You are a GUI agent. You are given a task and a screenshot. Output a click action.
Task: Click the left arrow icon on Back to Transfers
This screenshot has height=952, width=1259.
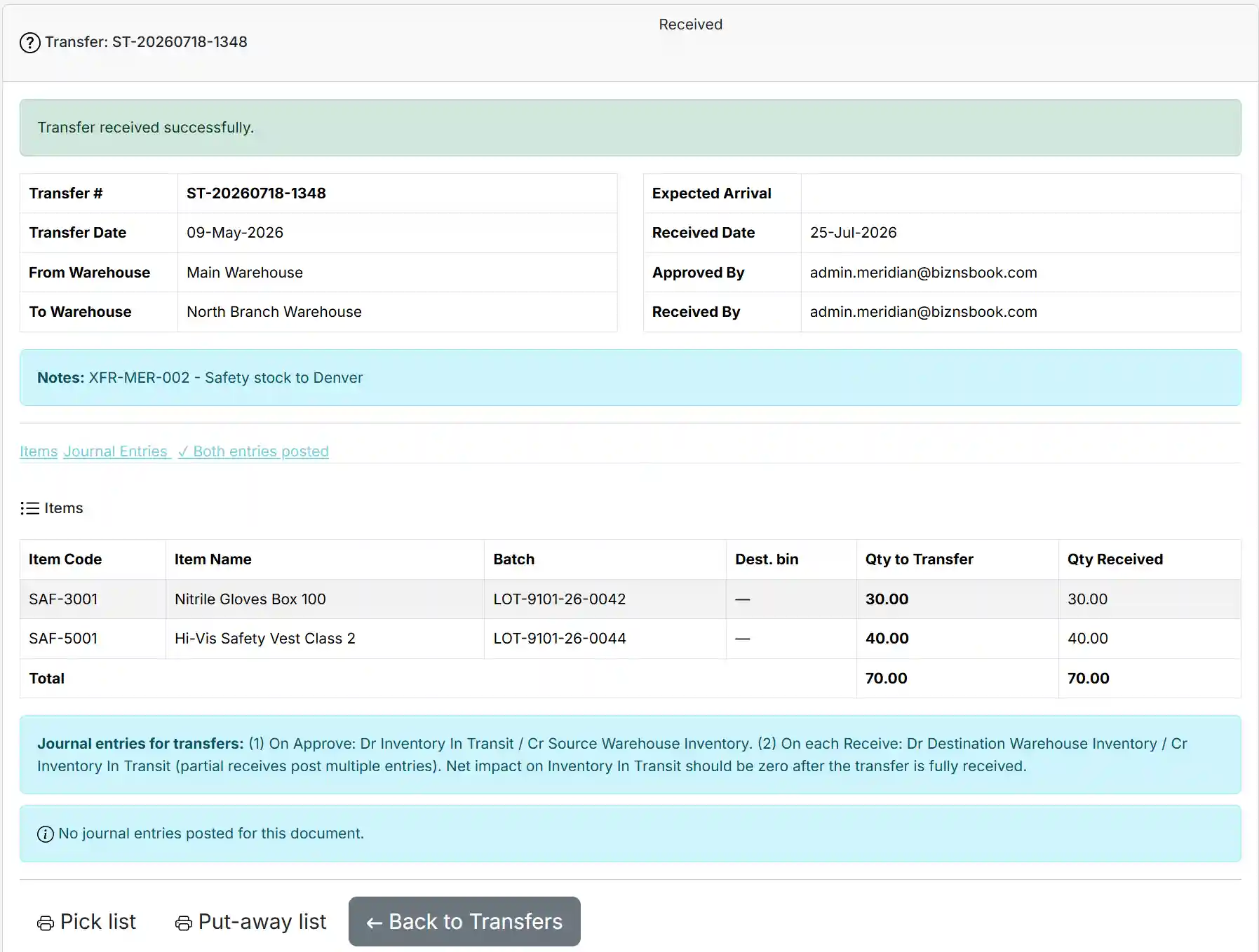tap(375, 923)
